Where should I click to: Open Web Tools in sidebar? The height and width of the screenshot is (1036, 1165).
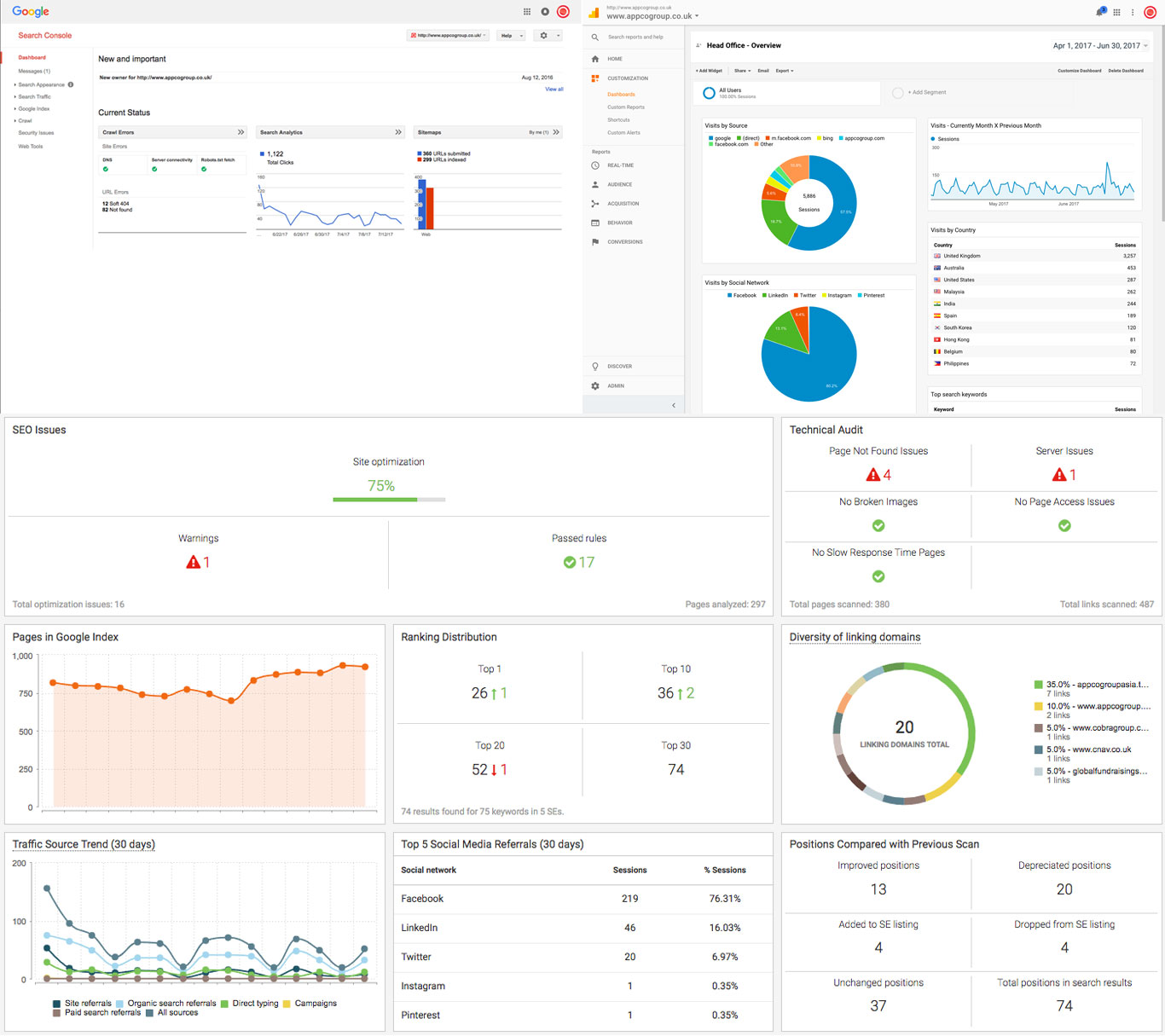[x=31, y=146]
